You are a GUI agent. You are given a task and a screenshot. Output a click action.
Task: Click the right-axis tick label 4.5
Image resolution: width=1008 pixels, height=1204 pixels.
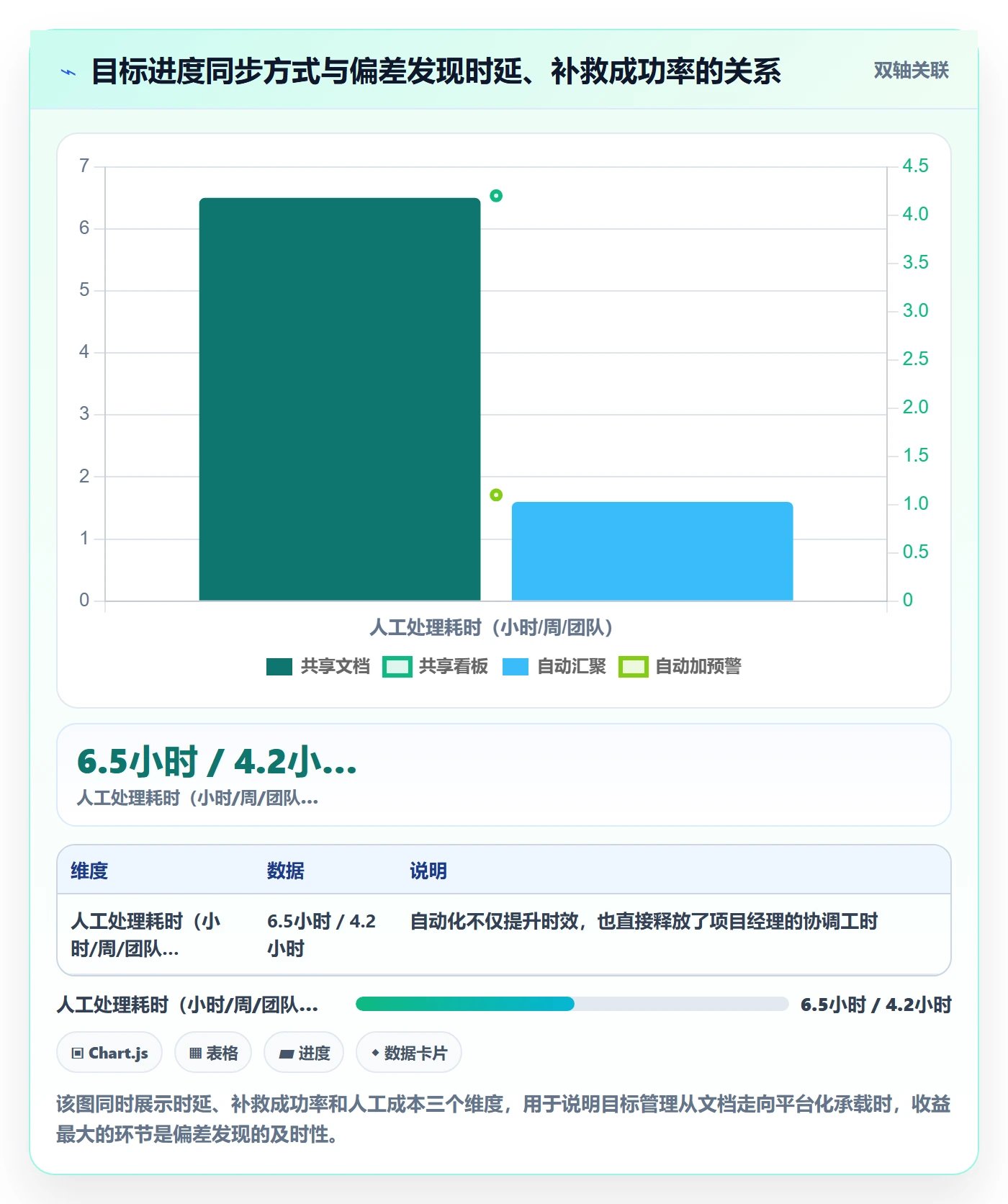(915, 166)
